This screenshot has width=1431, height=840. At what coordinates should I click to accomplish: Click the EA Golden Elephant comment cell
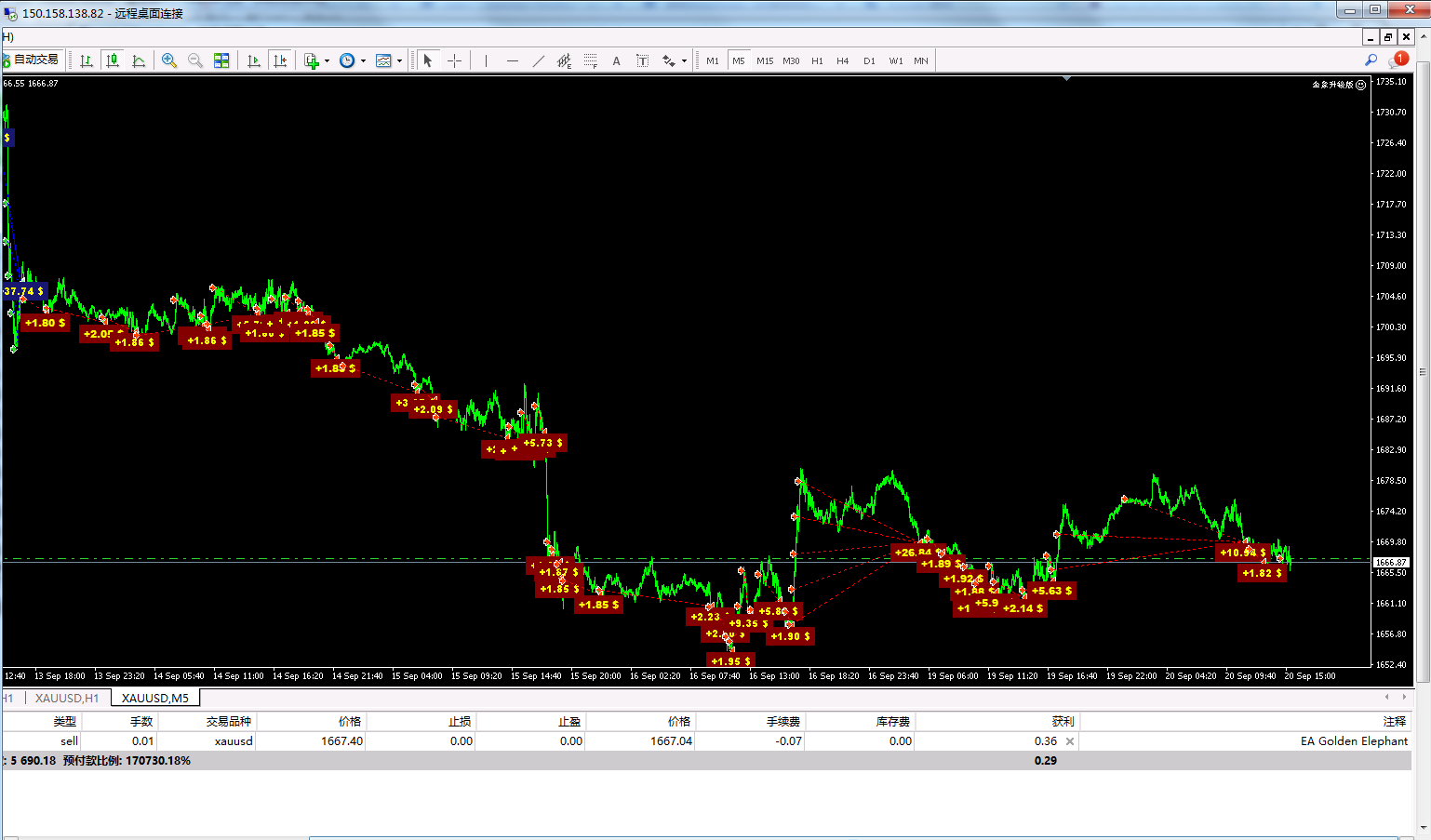click(x=1354, y=741)
